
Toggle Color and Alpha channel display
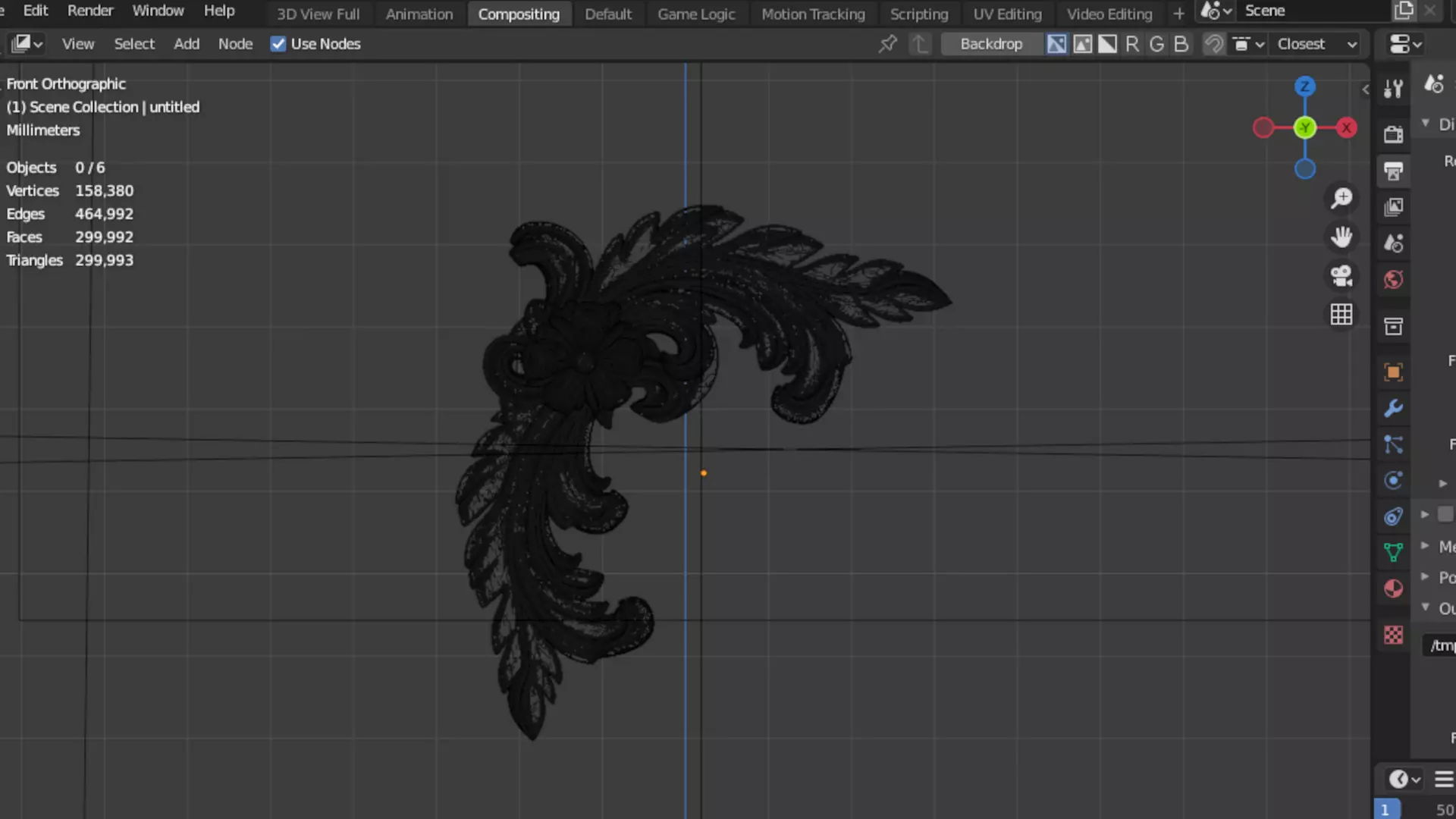1056,44
